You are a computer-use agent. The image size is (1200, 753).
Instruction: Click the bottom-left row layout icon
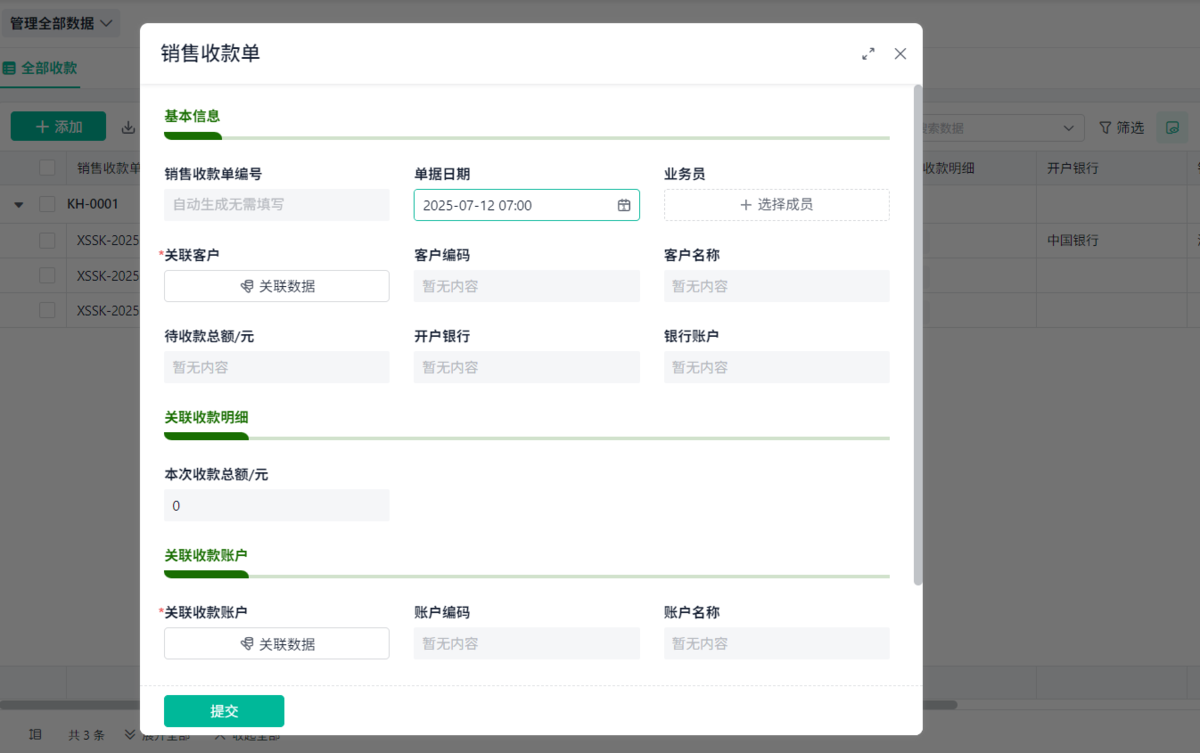tap(36, 735)
